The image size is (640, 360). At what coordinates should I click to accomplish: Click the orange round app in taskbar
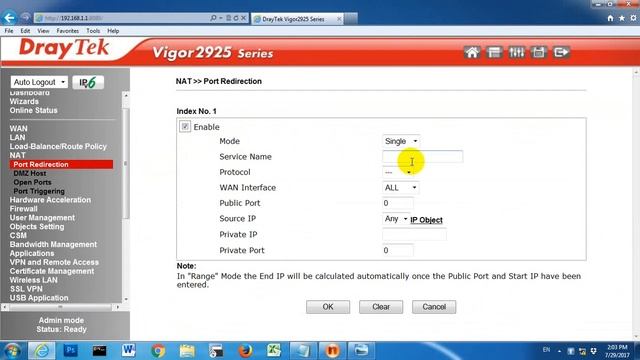pyautogui.click(x=332, y=351)
